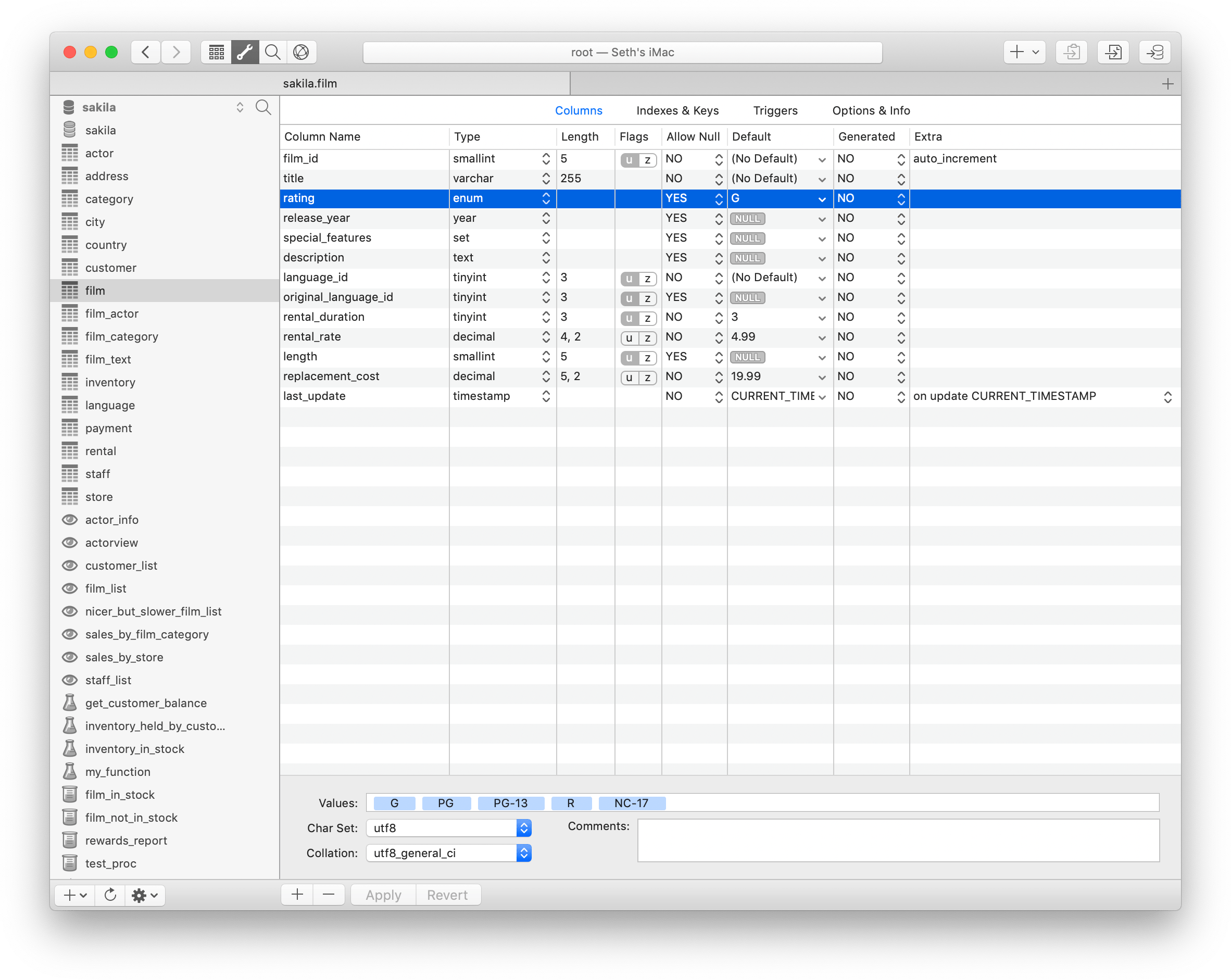This screenshot has width=1231, height=980.
Task: Select the PG-13 enum value token
Action: pos(510,802)
